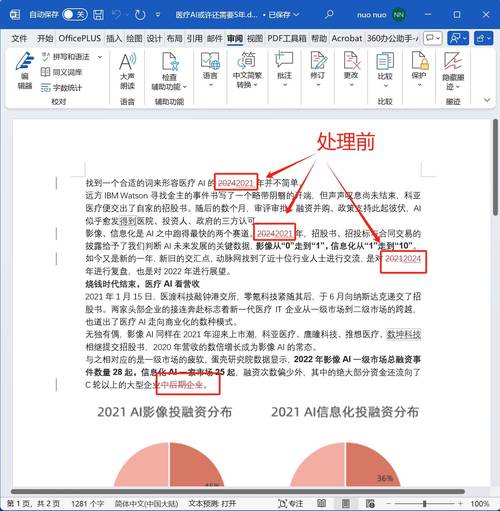This screenshot has height=511, width=500.
Task: Click the Word application icon in title bar
Action: [15, 15]
